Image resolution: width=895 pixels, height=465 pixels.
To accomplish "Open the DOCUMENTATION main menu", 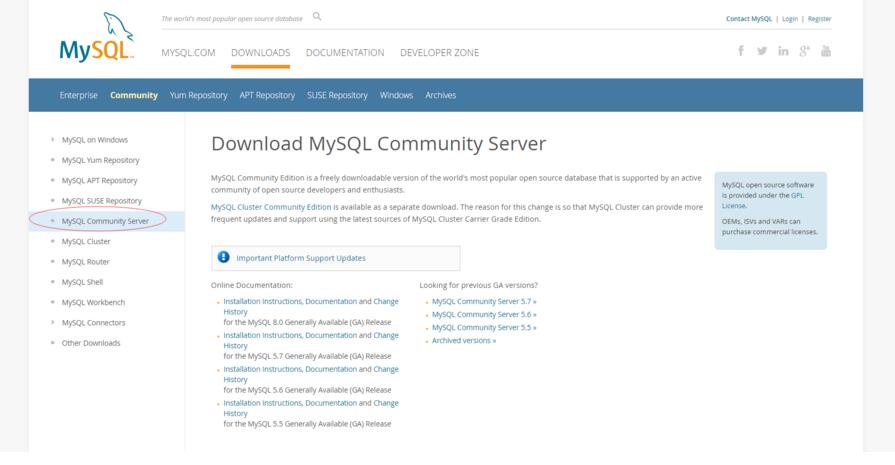I will pos(344,53).
